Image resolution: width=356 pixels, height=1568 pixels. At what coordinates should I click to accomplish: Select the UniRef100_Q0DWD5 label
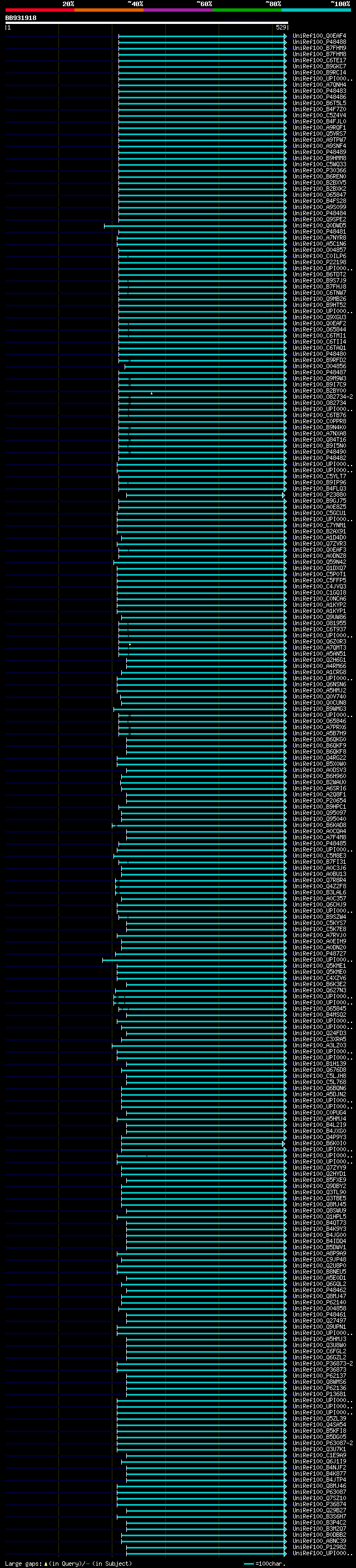pos(319,226)
